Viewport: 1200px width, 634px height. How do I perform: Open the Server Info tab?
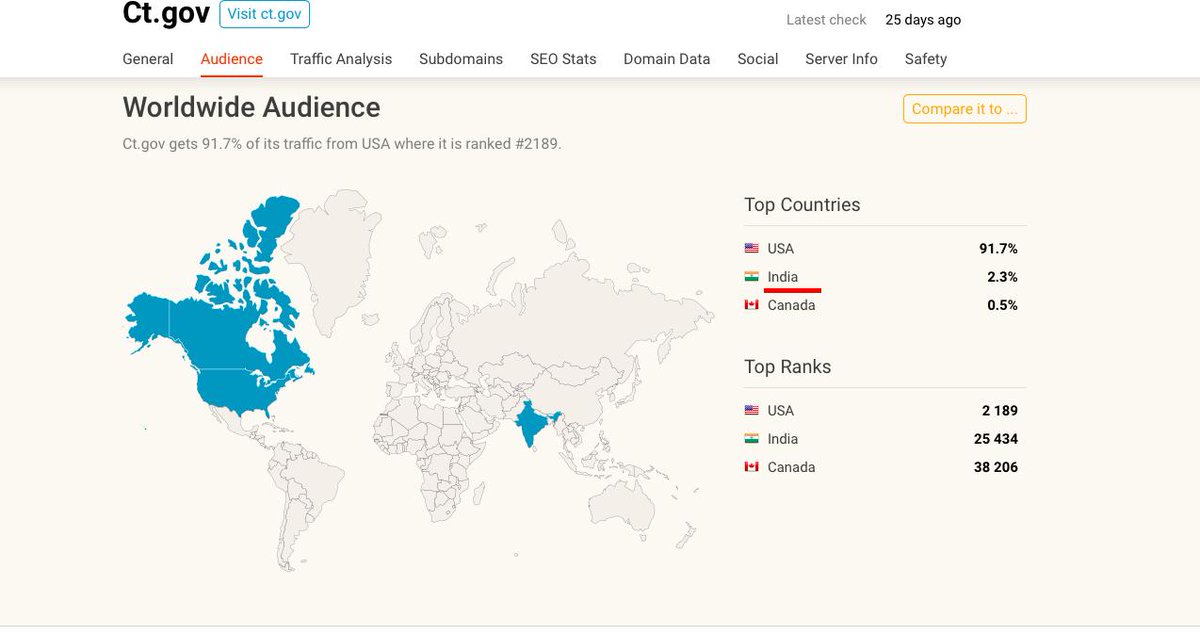841,59
